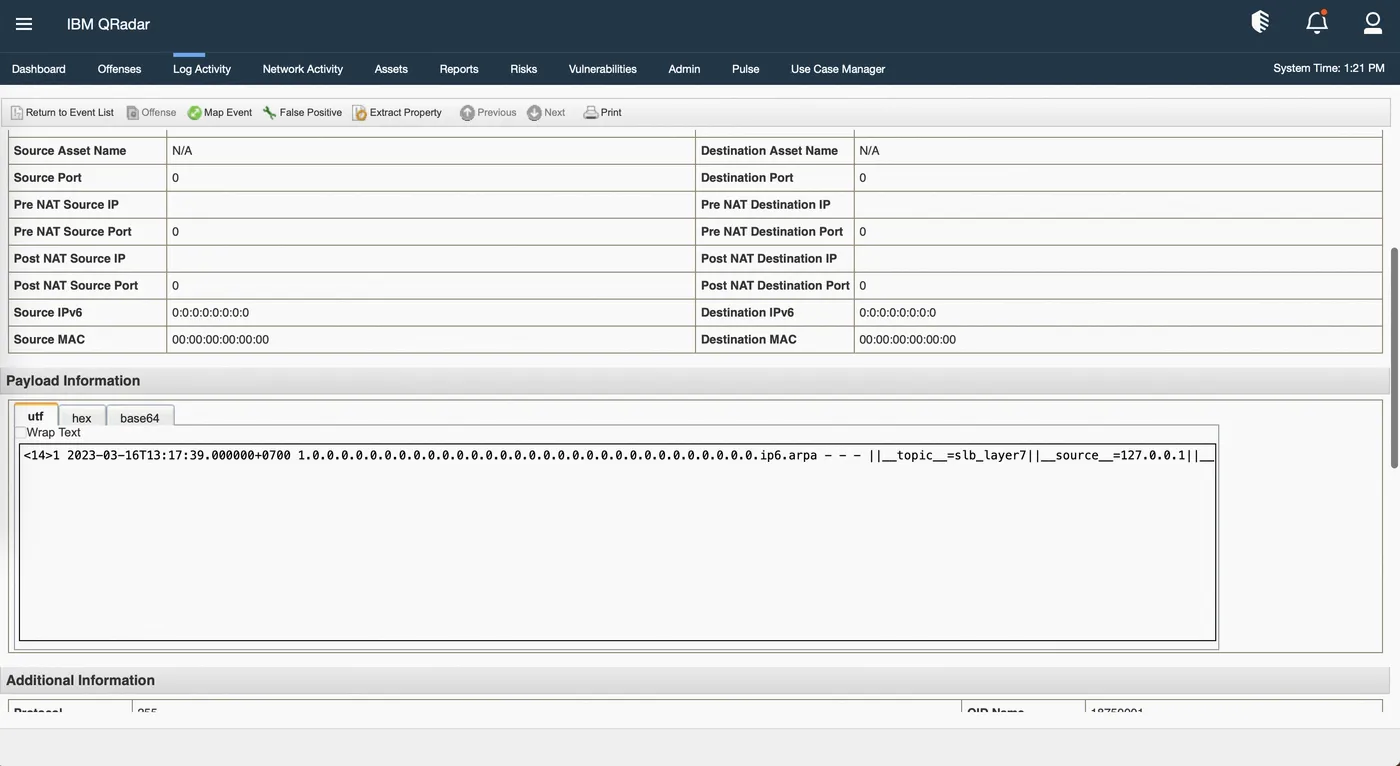Click the Map Event green icon
Screen dimensions: 1400x766
(x=194, y=113)
